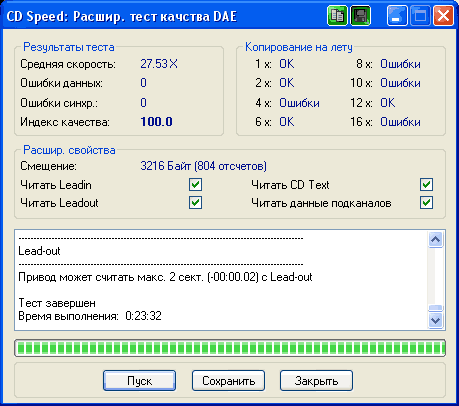This screenshot has height=406, width=459.
Task: Click the log scrollbar thumb
Action: (x=436, y=308)
